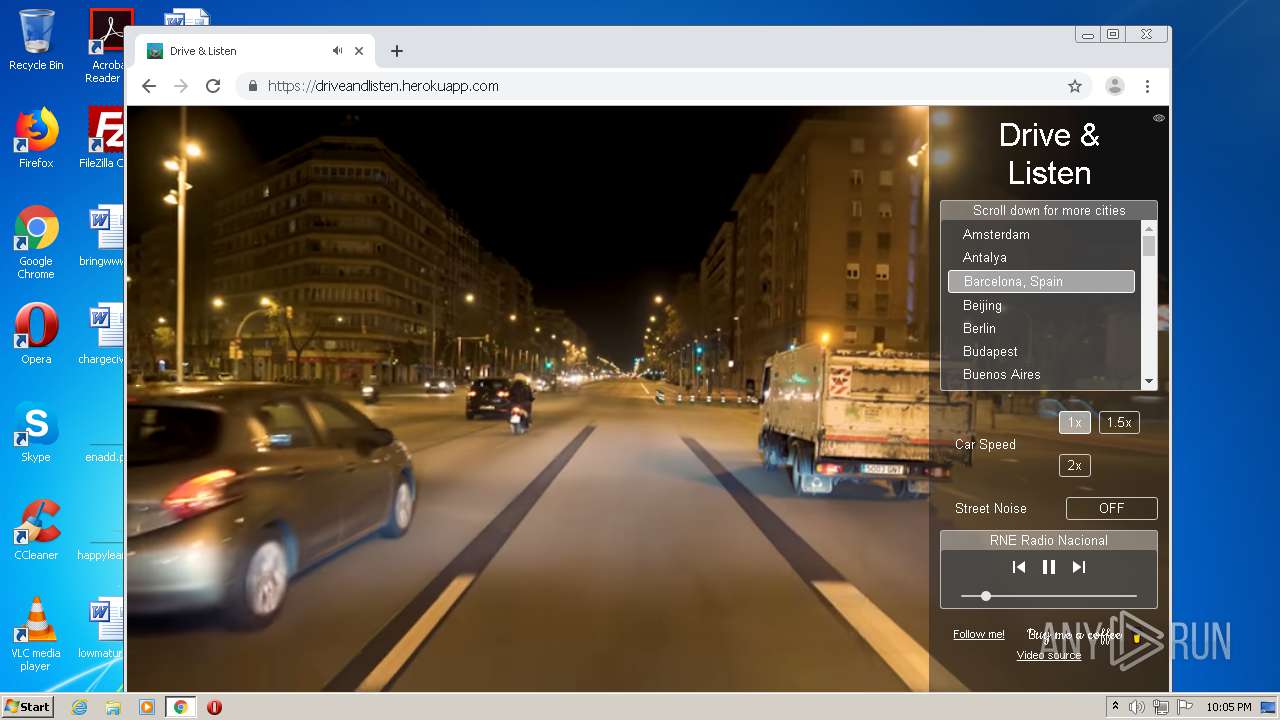
Task: Select Antalya from the city list
Action: click(1040, 257)
